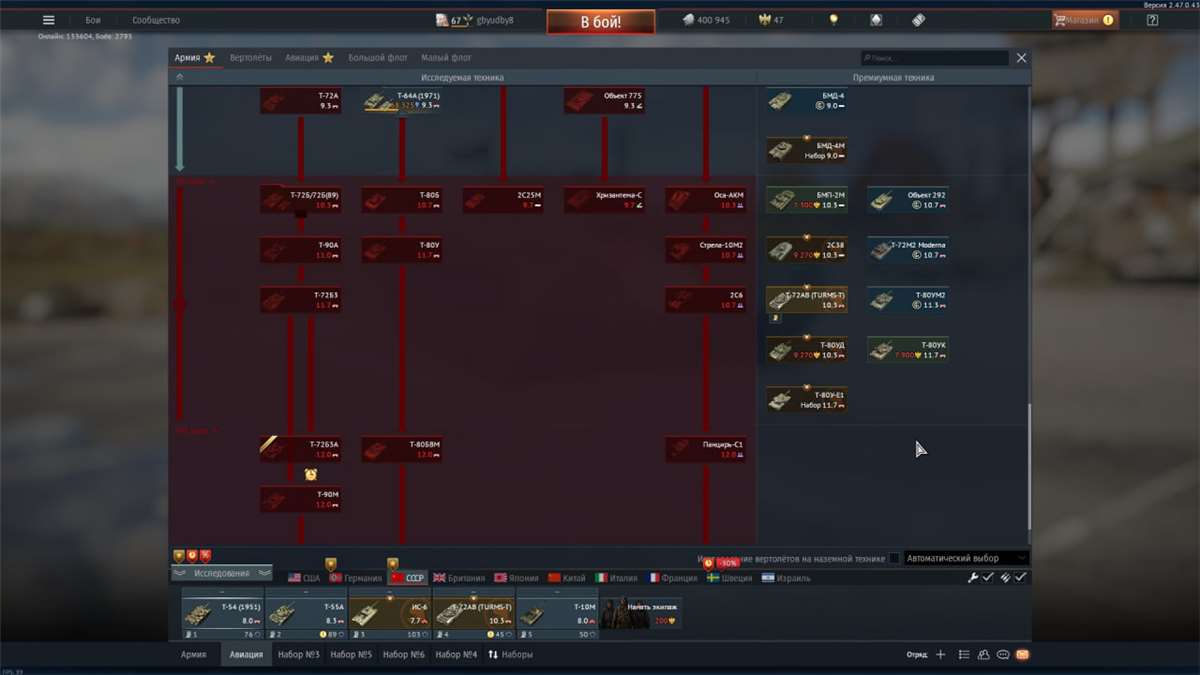Click Нанять экипаж crew slot
The width and height of the screenshot is (1200, 675).
[x=641, y=614]
